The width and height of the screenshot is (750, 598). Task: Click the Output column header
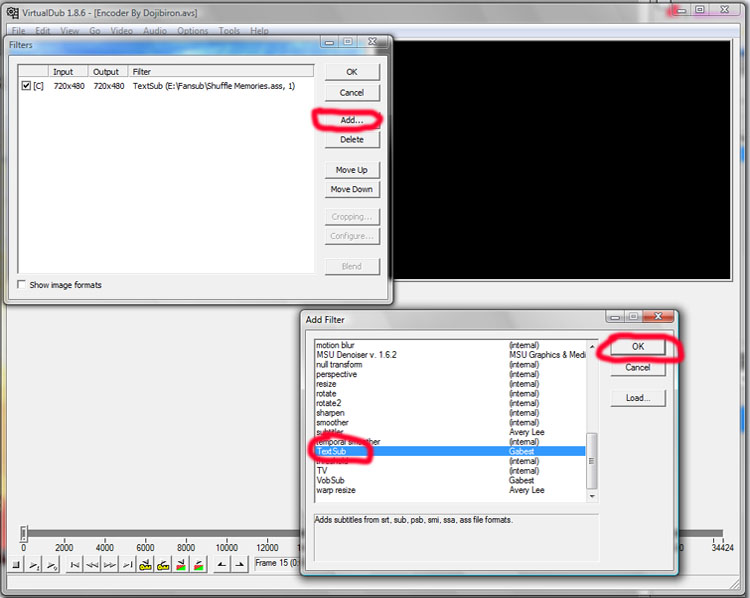[x=108, y=72]
